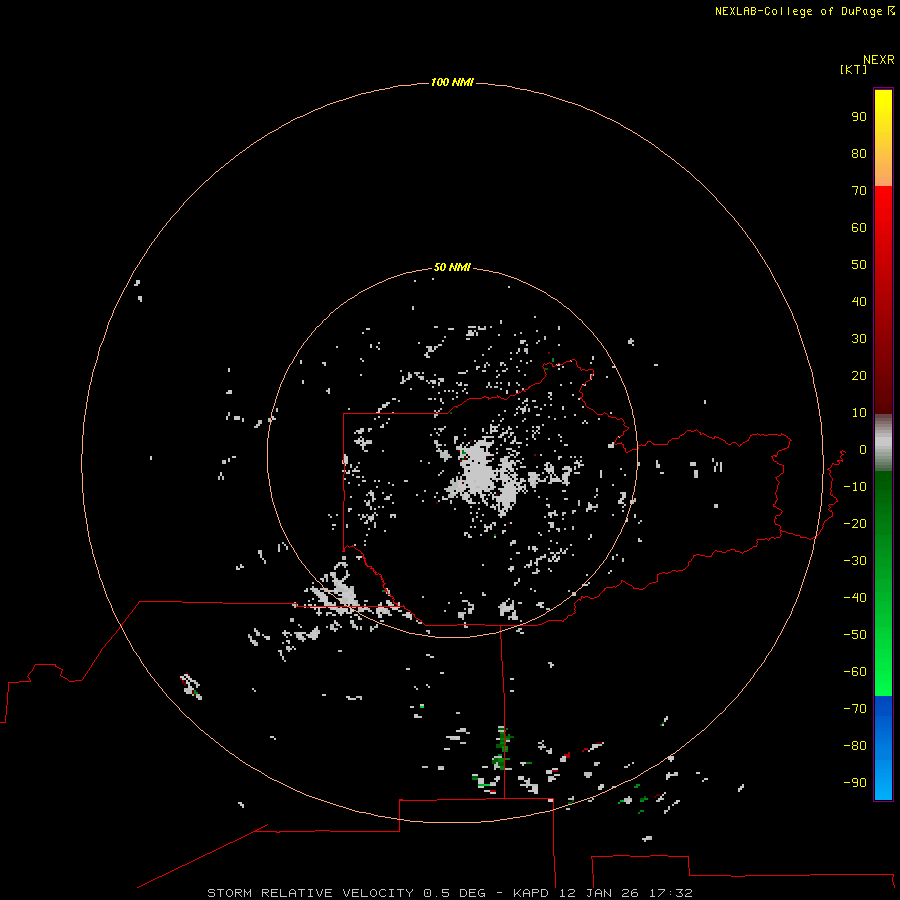Image resolution: width=900 pixels, height=900 pixels.
Task: Click the 100 NMI range ring label
Action: [x=452, y=83]
